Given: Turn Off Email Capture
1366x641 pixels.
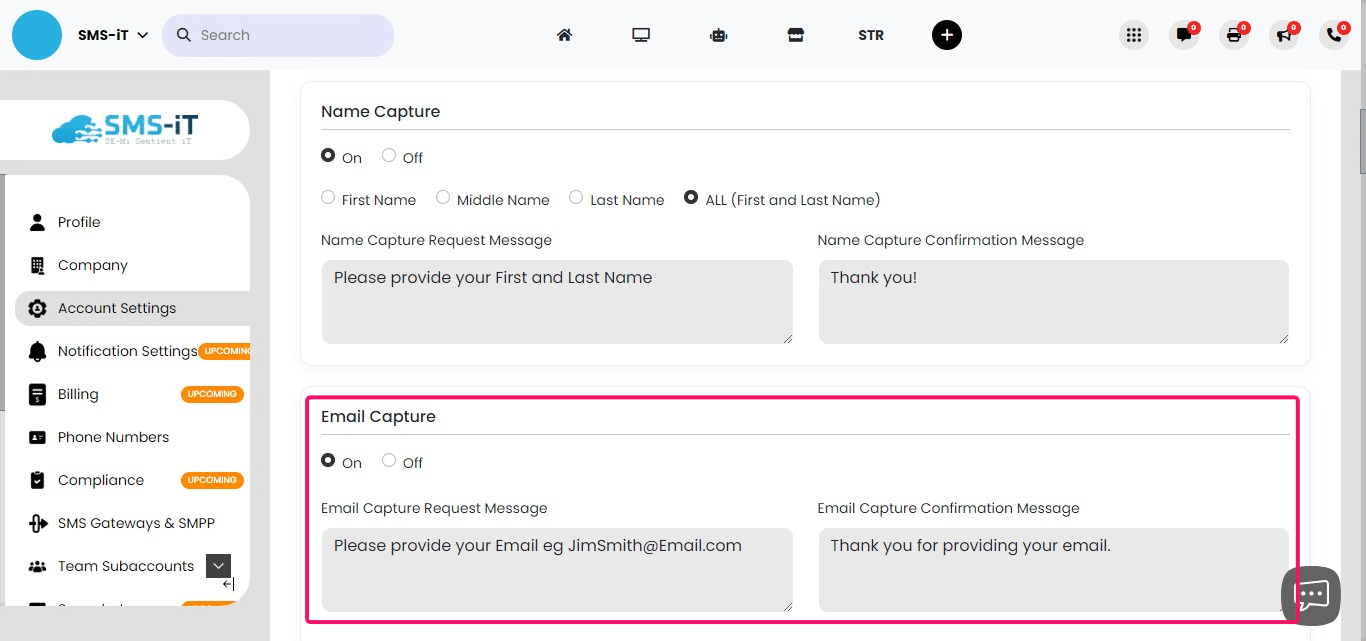Looking at the screenshot, I should 388,461.
